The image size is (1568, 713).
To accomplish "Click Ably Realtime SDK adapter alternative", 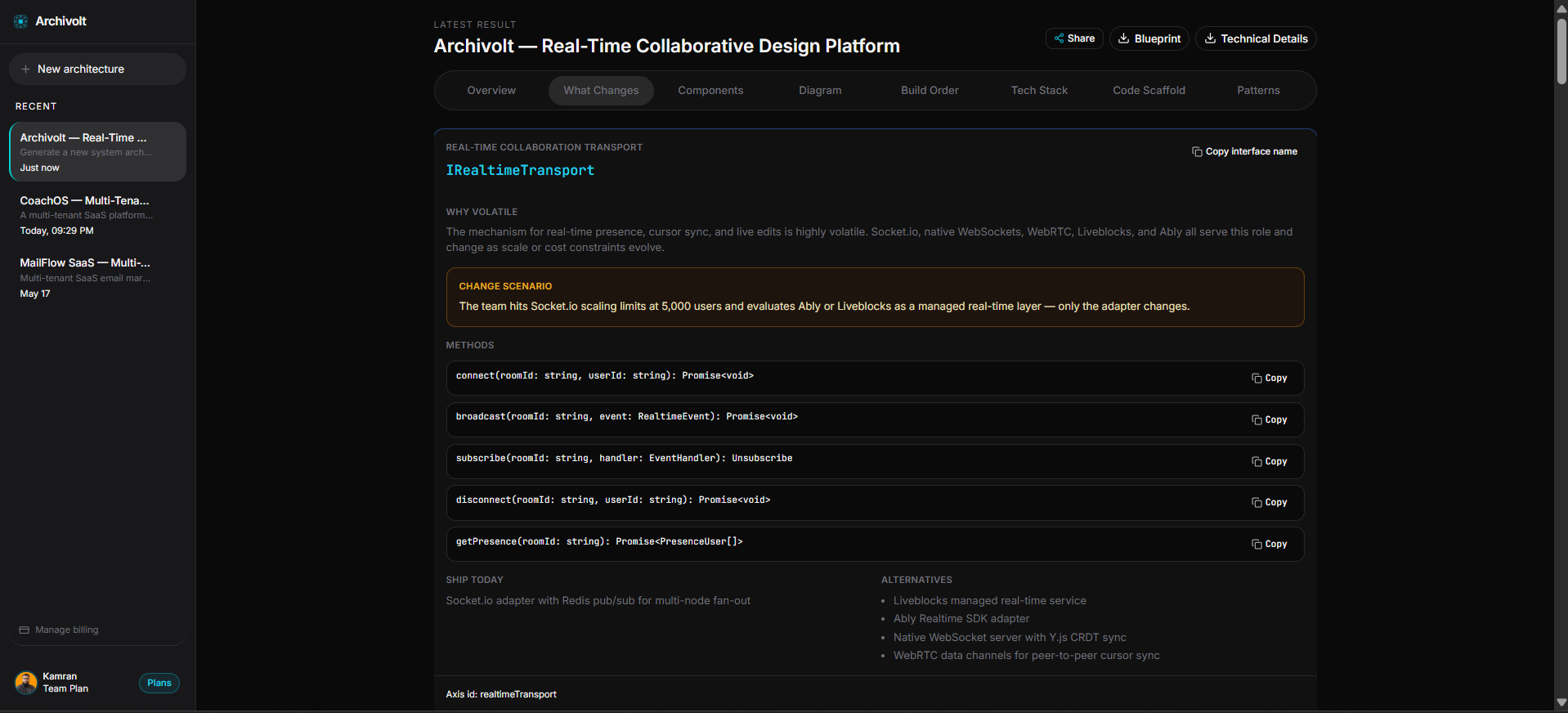I will pyautogui.click(x=961, y=619).
